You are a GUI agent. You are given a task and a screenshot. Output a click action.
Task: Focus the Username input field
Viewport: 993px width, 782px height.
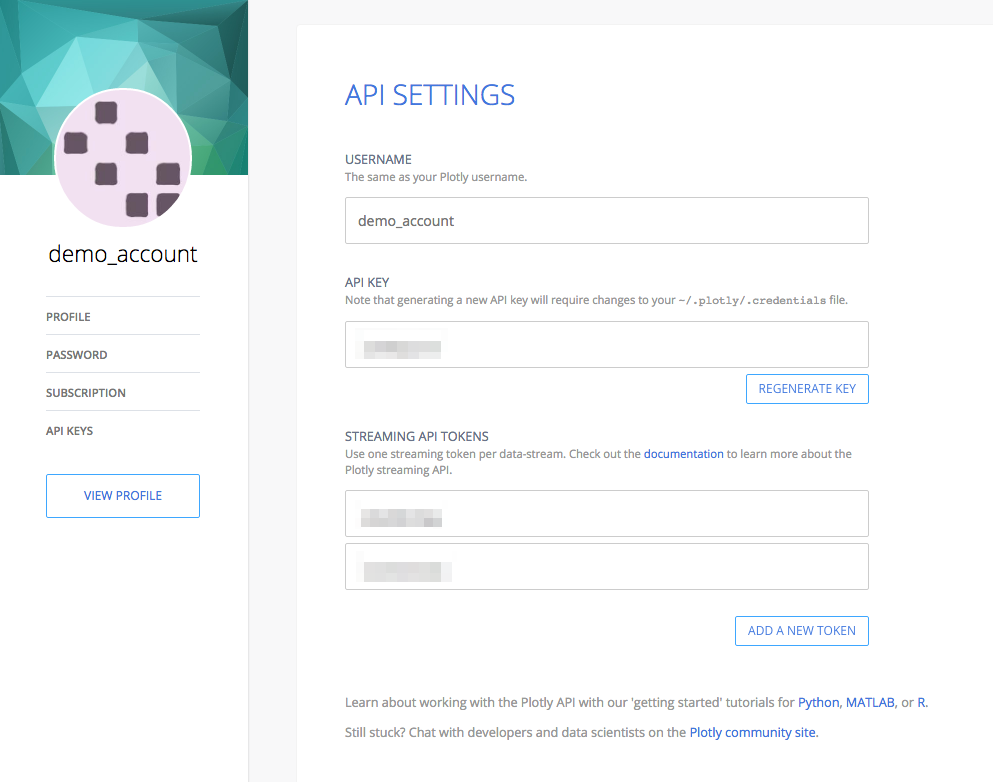pos(607,220)
